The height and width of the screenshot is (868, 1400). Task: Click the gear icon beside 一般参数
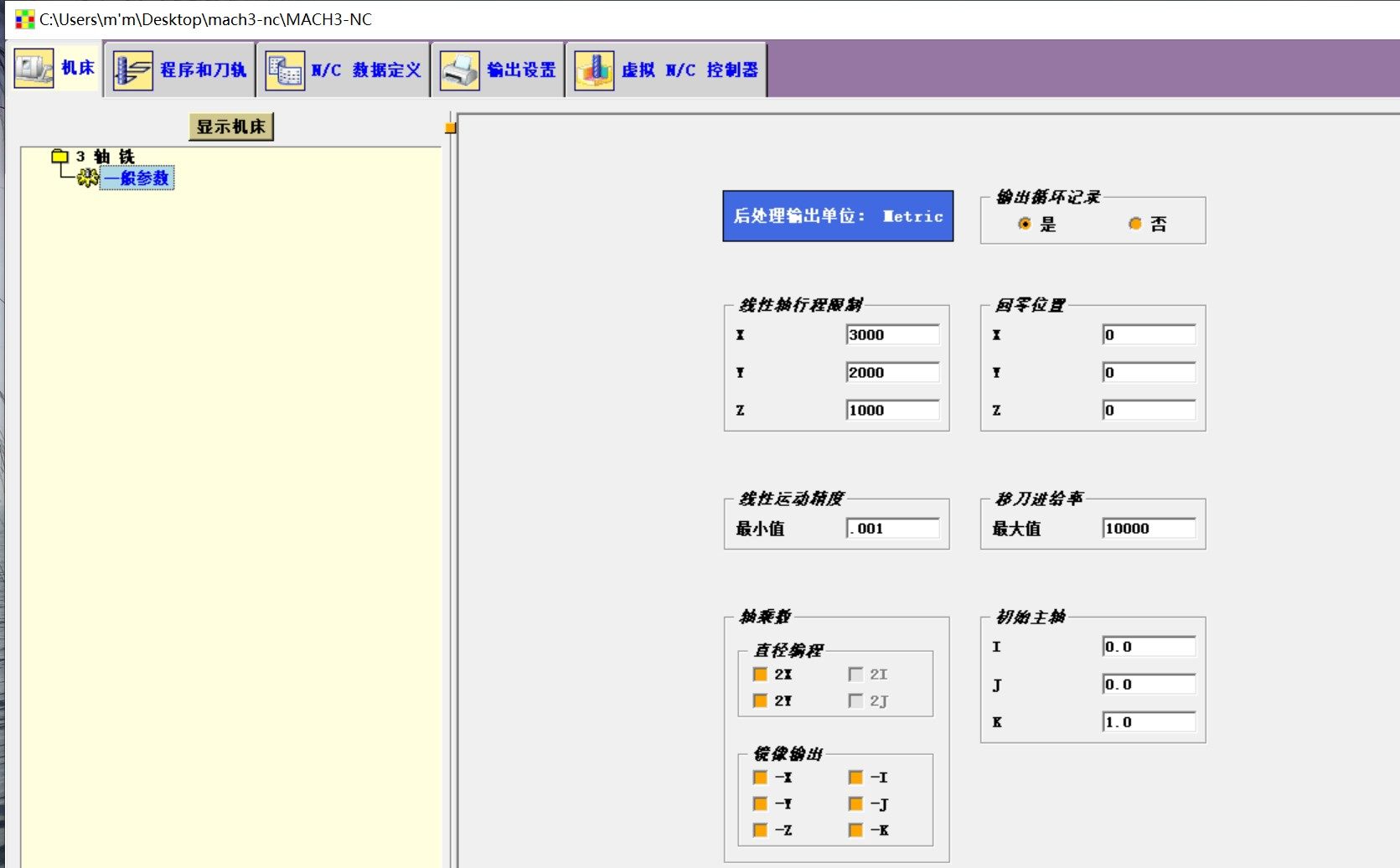coord(87,178)
